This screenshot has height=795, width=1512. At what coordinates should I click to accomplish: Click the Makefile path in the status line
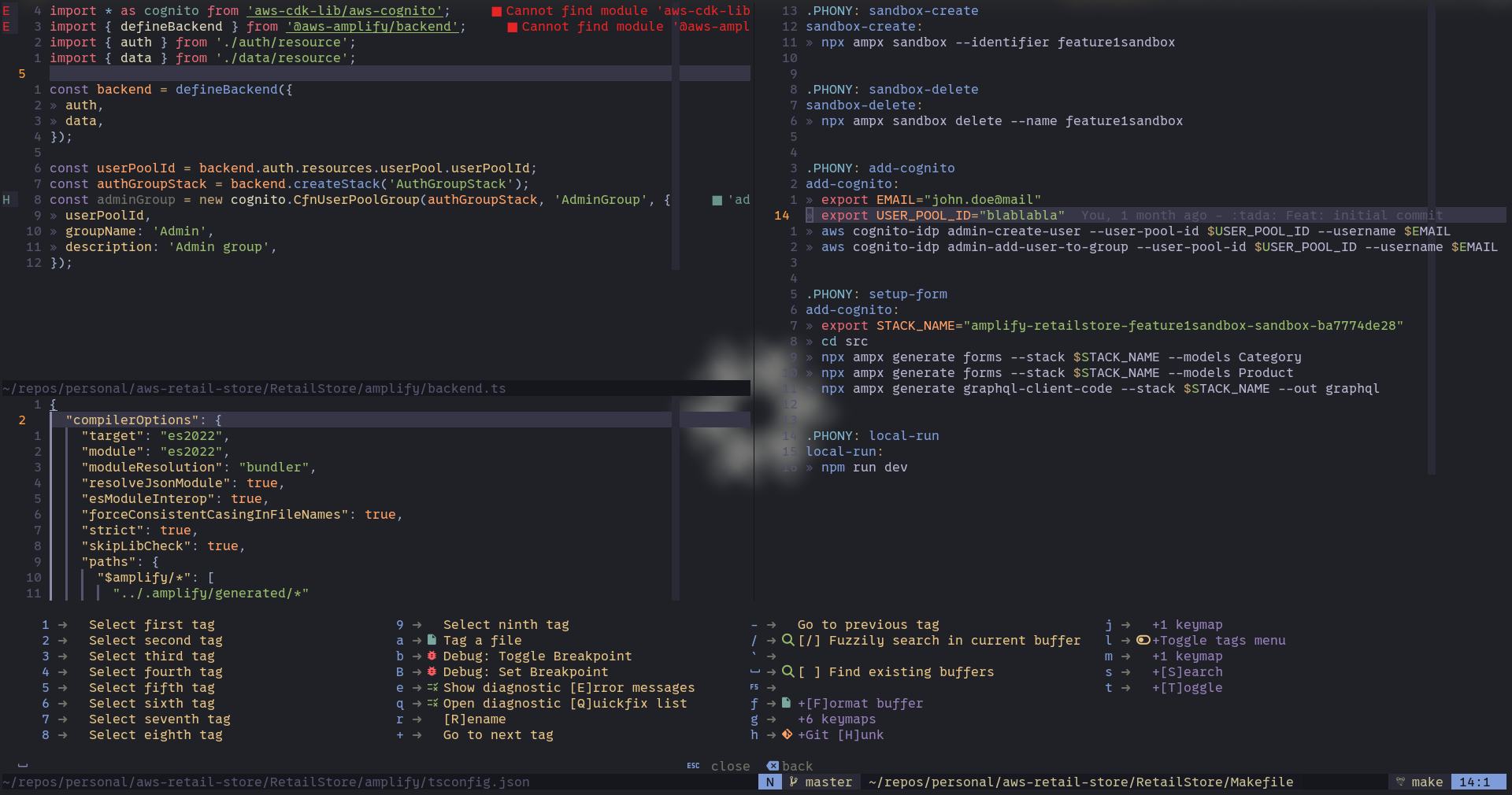1080,782
